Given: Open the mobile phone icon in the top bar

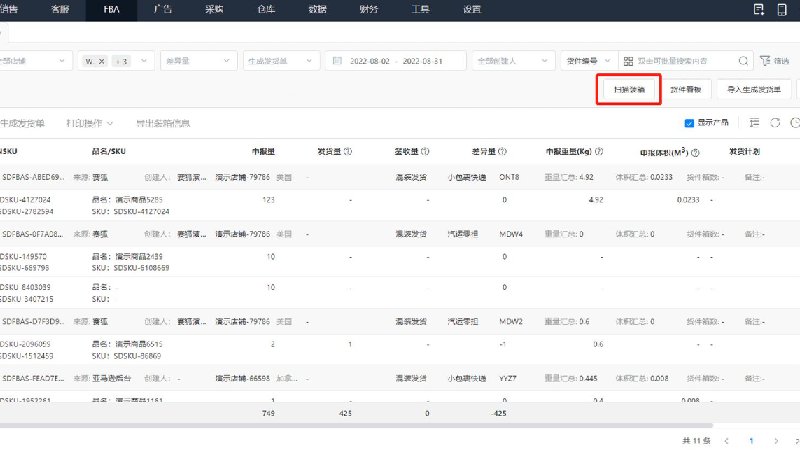Looking at the screenshot, I should tap(782, 9).
